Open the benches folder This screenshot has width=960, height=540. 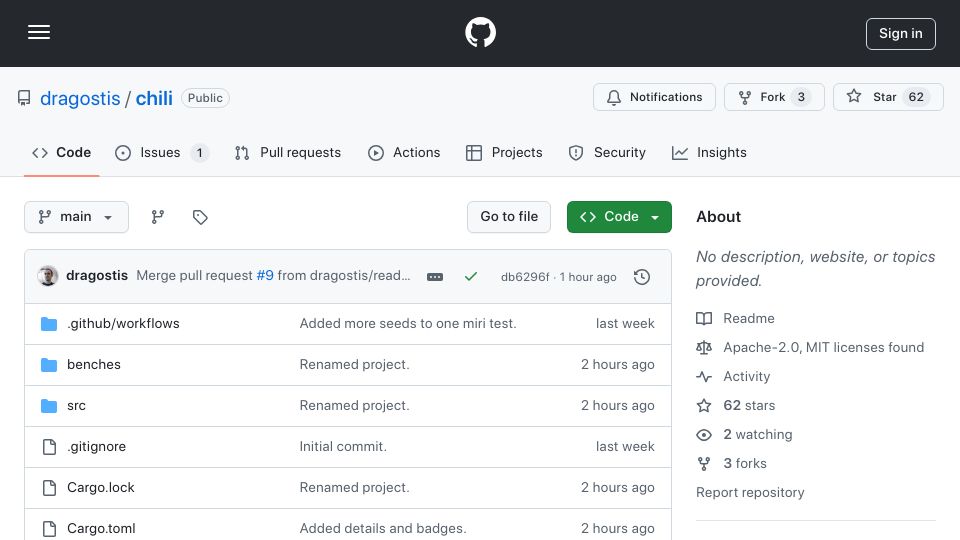pyautogui.click(x=94, y=364)
